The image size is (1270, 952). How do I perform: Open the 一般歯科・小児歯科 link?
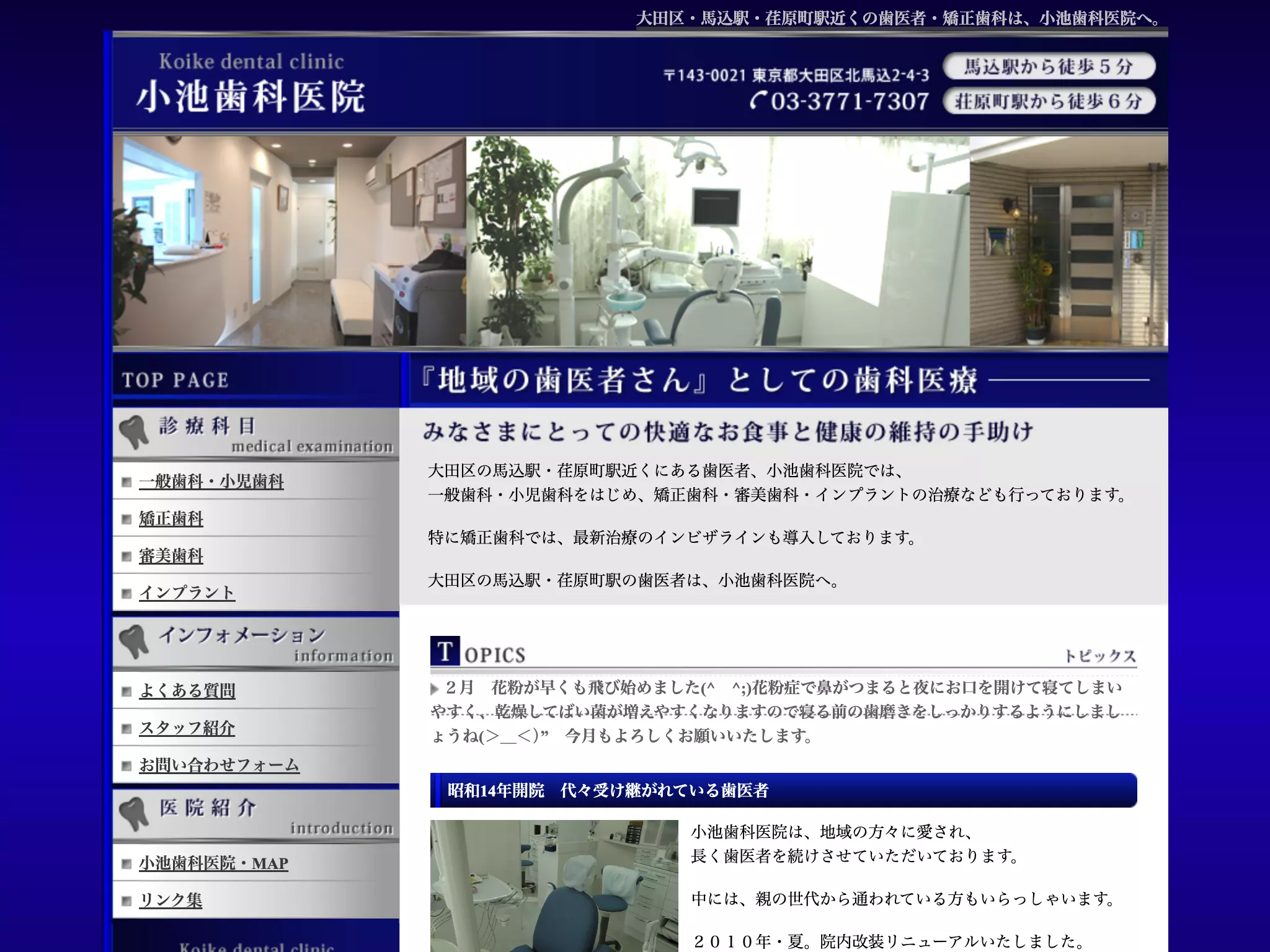(x=211, y=482)
